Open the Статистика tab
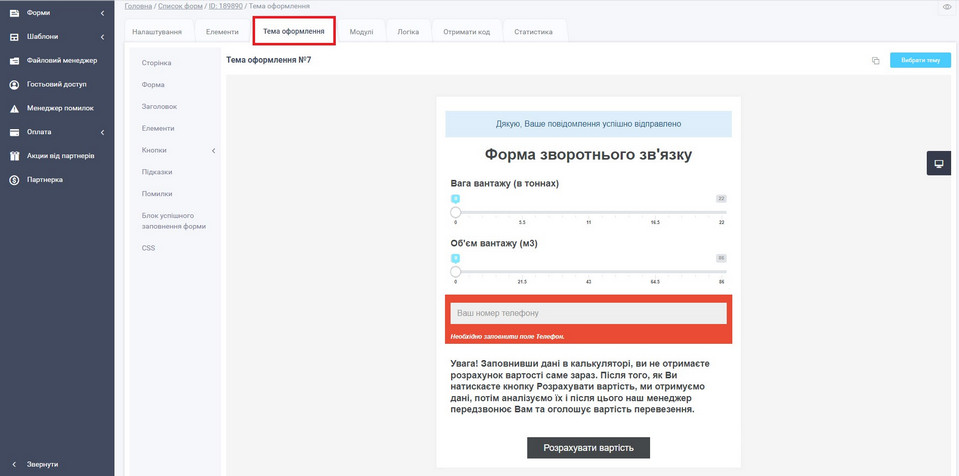Screen dimensions: 959x476 click(533, 32)
